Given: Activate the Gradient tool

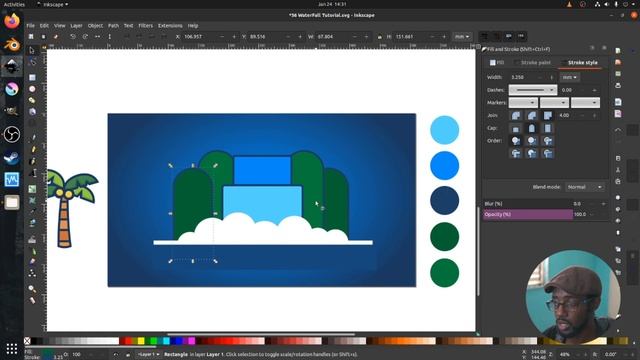Looking at the screenshot, I should (32, 189).
